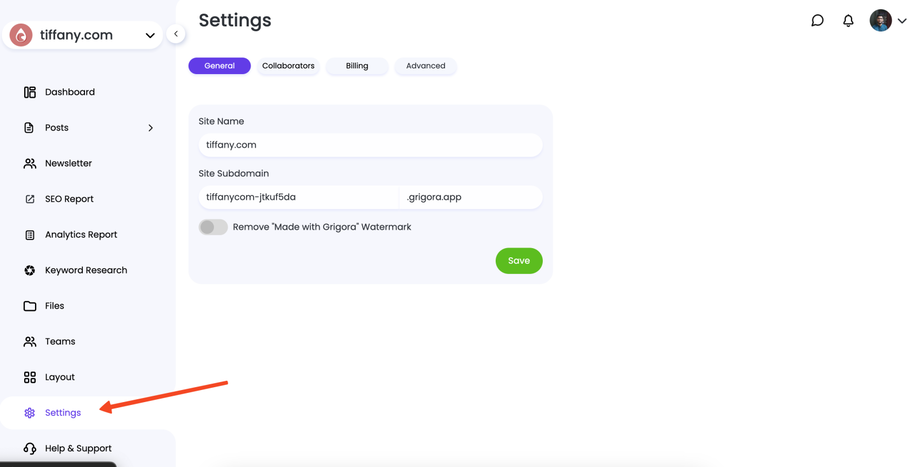Click the Layout grid icon
This screenshot has height=467, width=920.
click(30, 377)
